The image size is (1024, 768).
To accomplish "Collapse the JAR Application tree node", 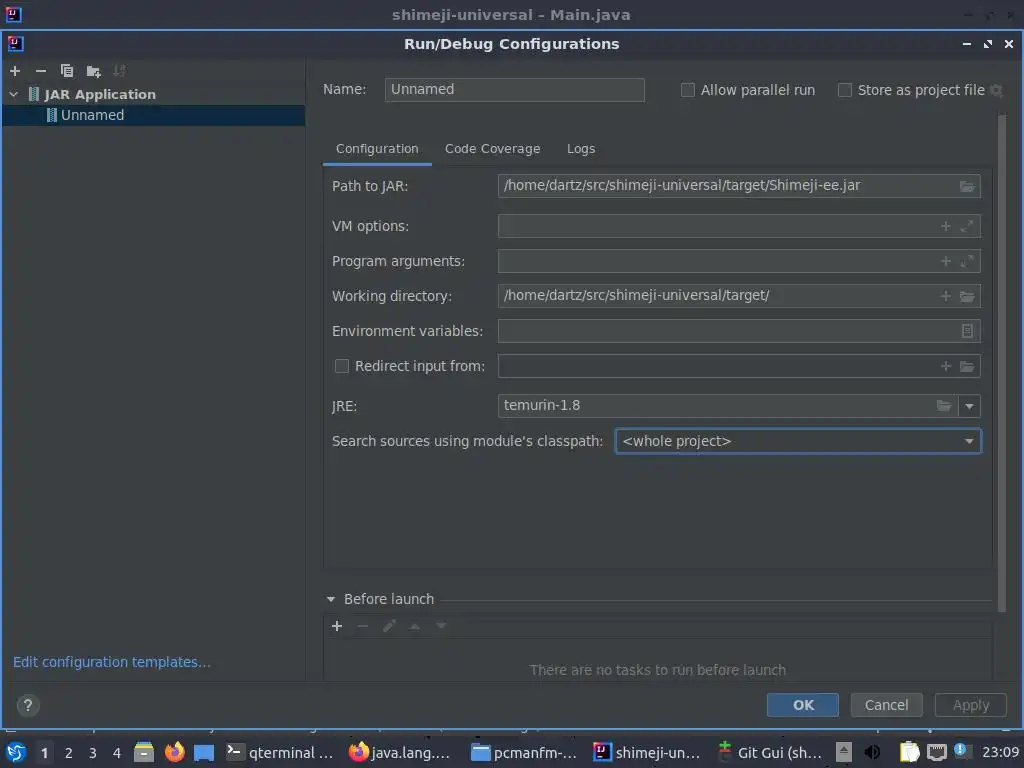I will (x=14, y=95).
